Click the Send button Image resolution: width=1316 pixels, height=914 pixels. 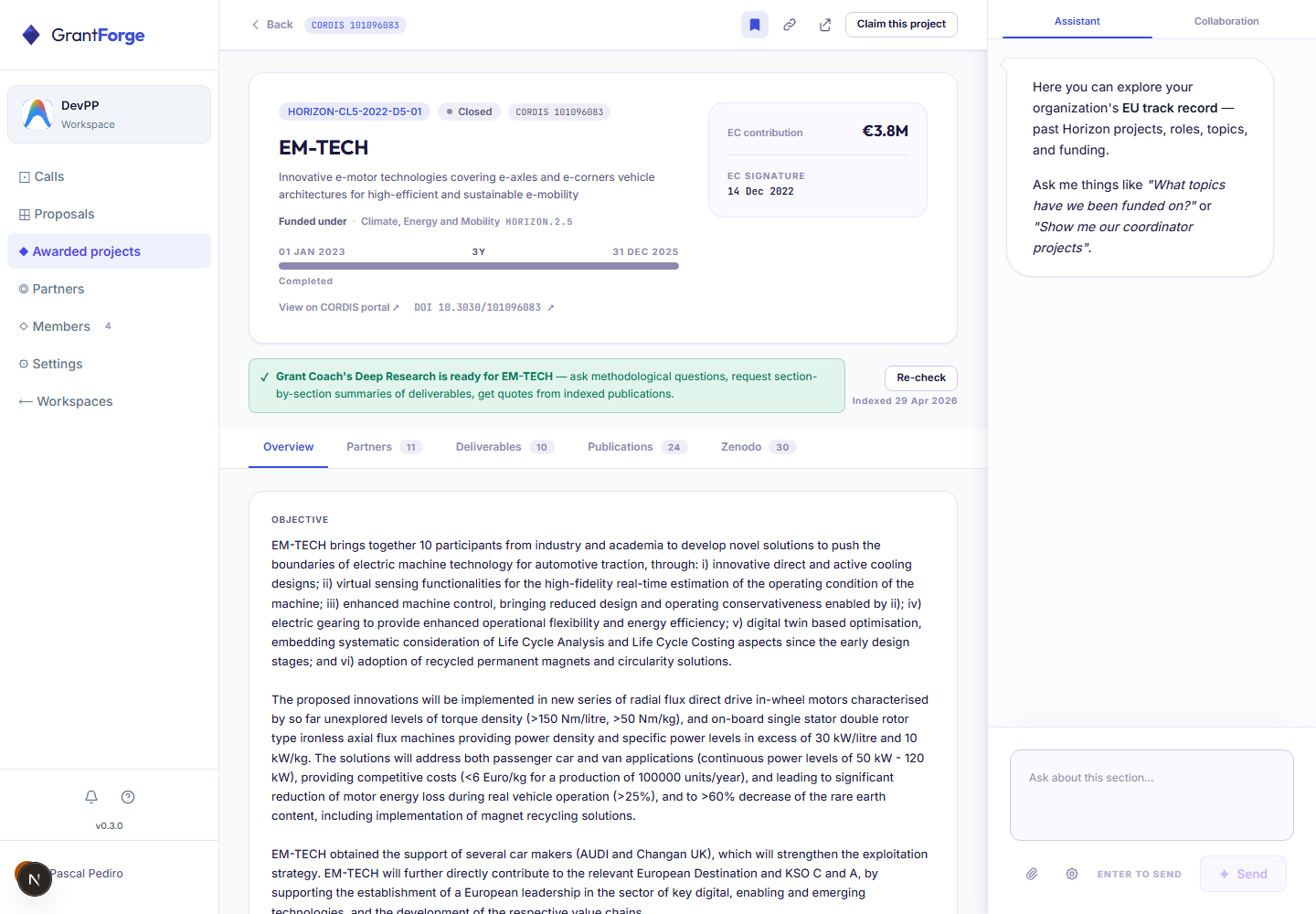point(1243,874)
